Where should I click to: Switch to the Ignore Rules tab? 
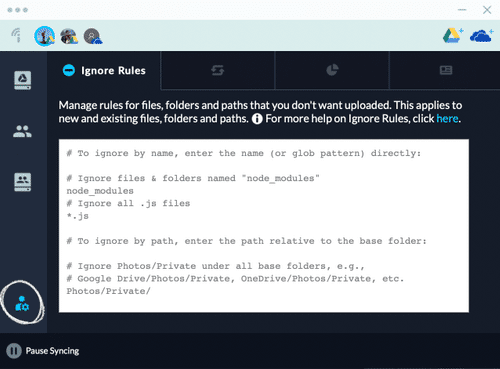click(x=104, y=71)
